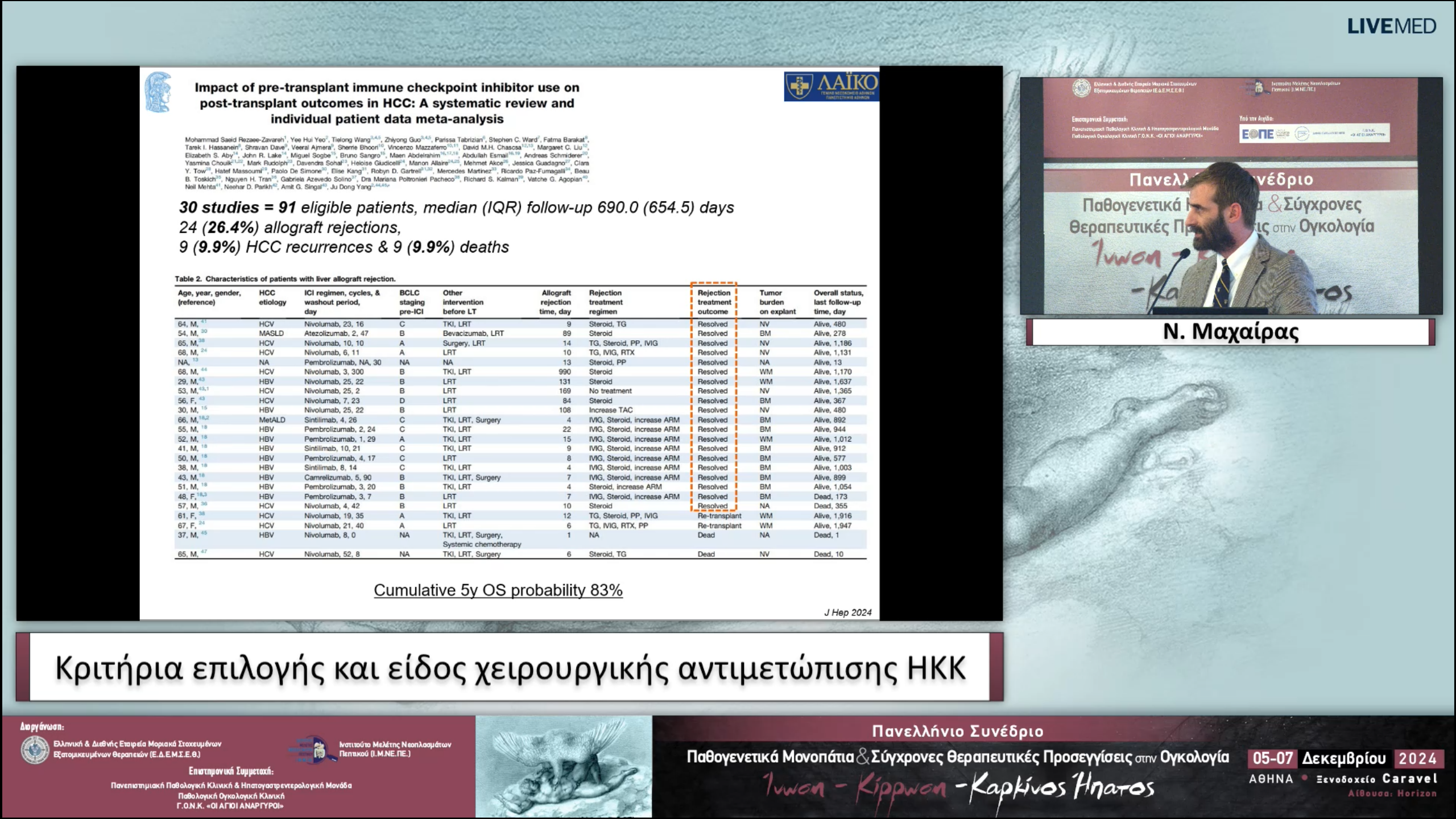Click table cell 'Pembrolizumab, NA, 30'

tap(342, 362)
